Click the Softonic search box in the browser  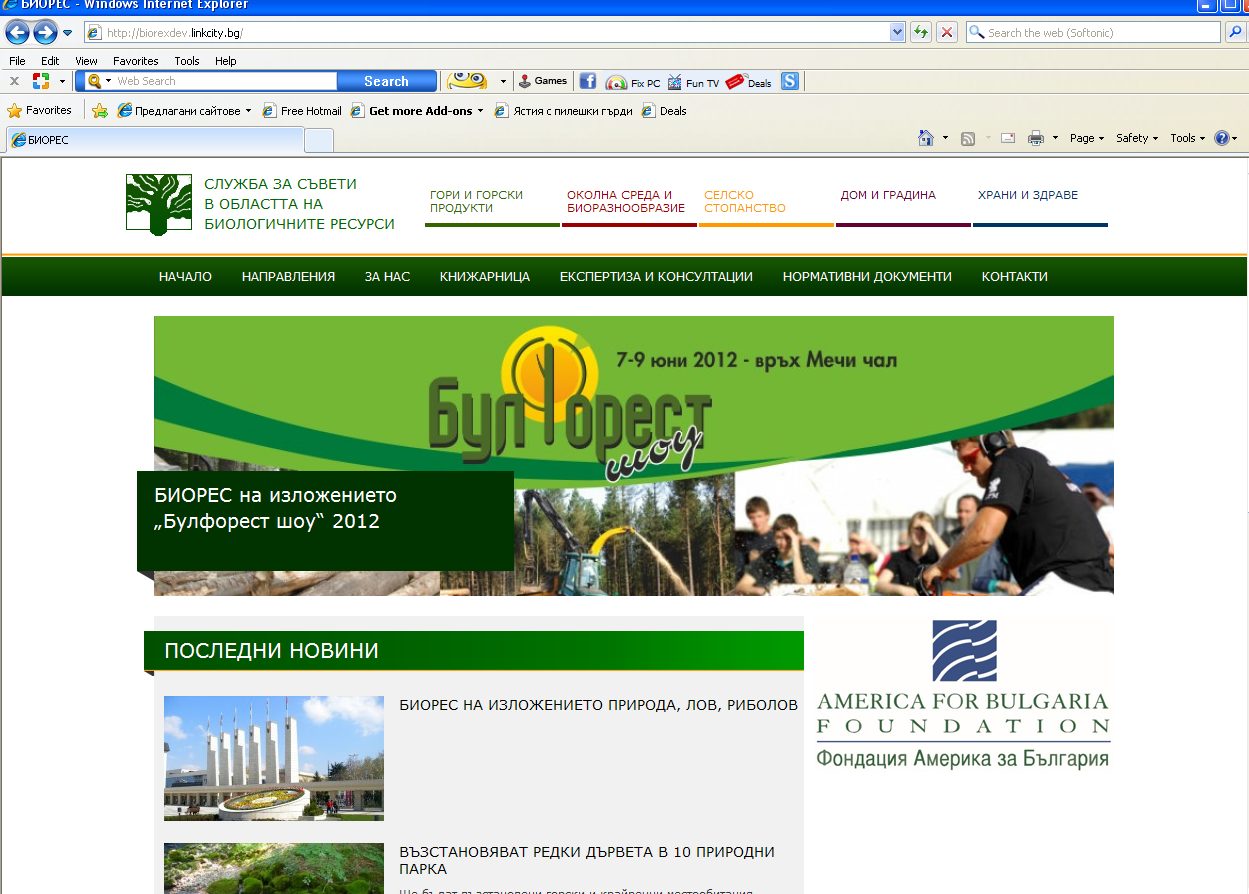point(1095,33)
